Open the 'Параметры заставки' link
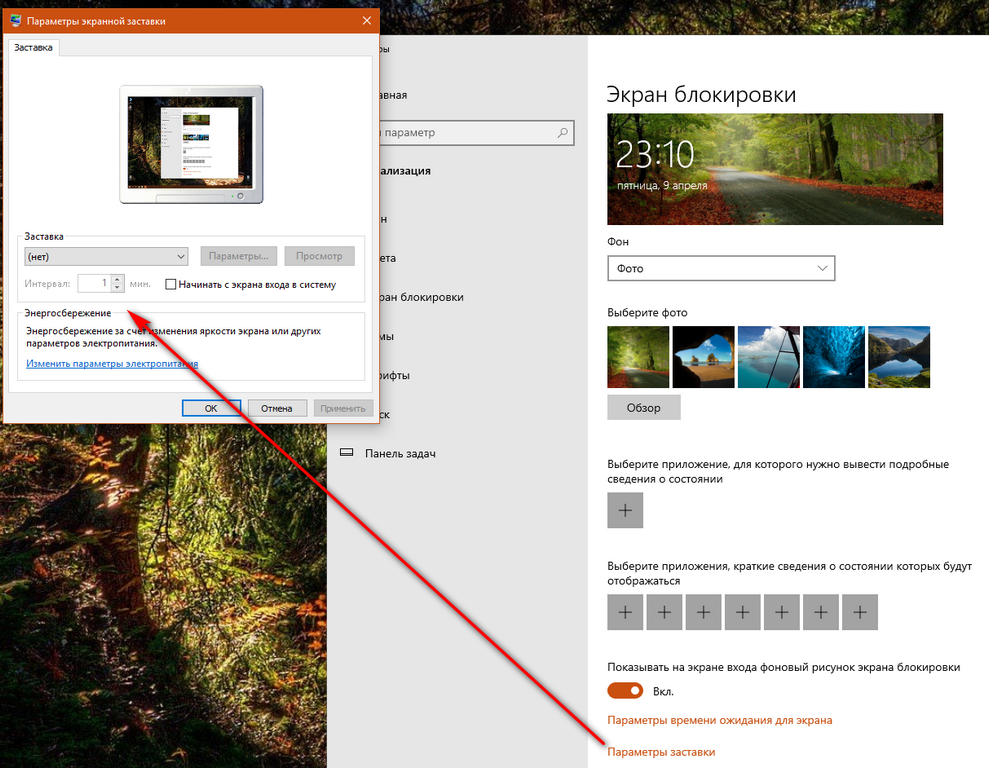This screenshot has height=768, width=989. click(x=661, y=752)
